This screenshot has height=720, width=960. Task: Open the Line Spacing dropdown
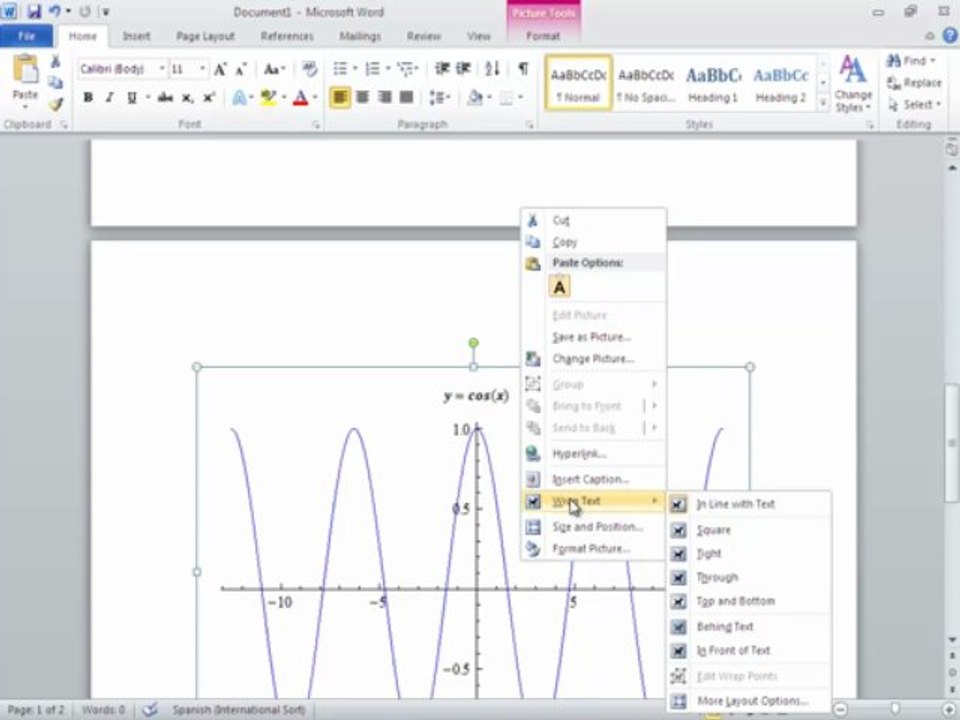[x=440, y=97]
